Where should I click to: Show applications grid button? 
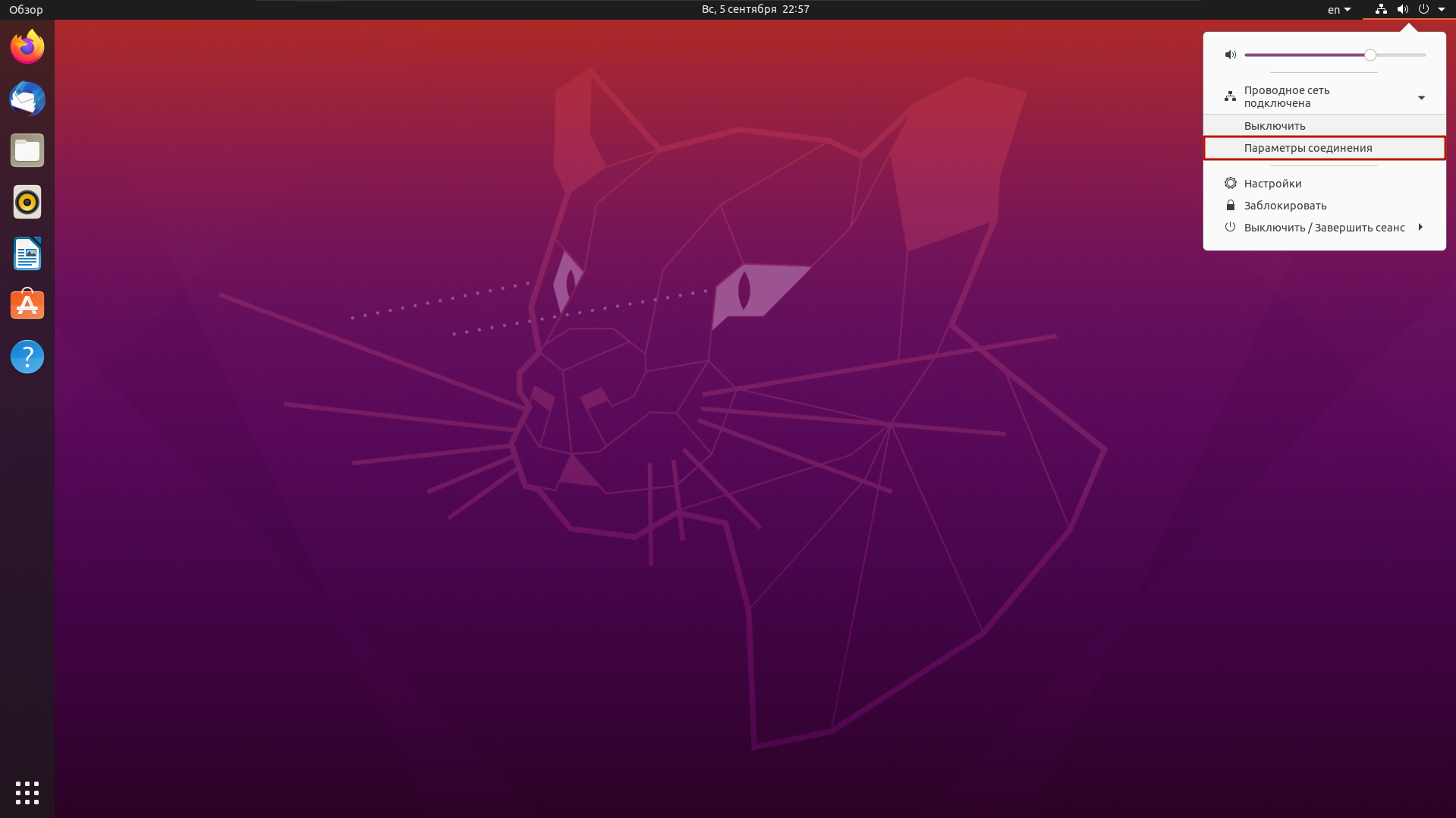[27, 793]
